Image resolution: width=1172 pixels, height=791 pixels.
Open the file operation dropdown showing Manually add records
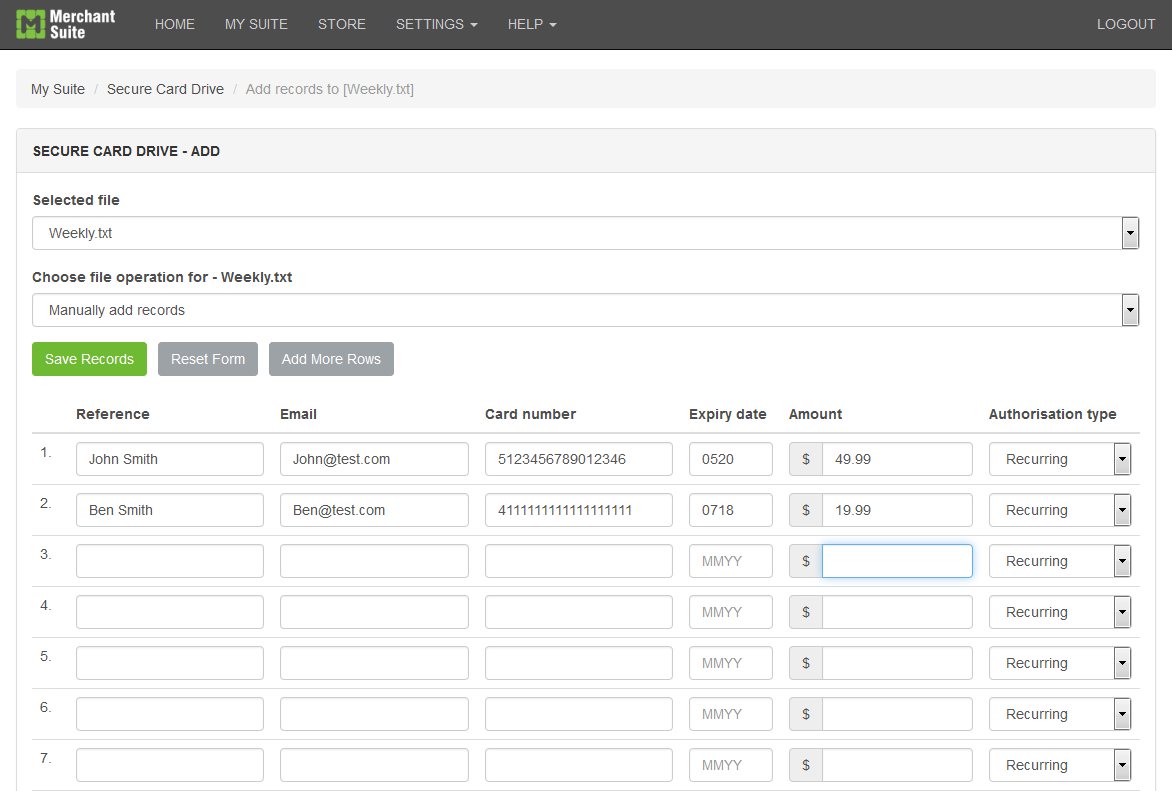tap(585, 310)
